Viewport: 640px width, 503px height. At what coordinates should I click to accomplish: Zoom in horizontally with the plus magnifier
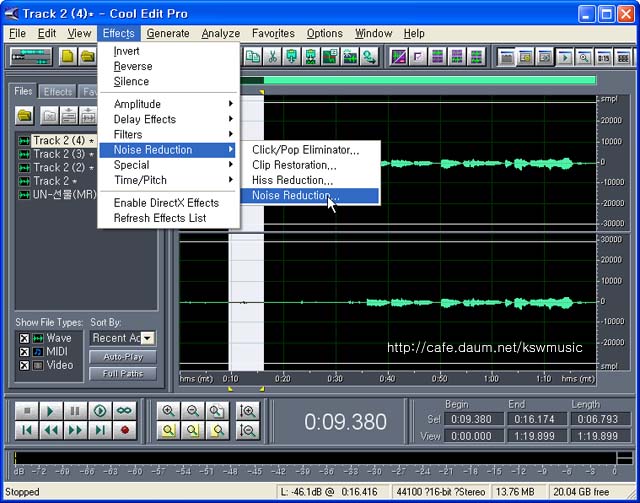point(169,411)
